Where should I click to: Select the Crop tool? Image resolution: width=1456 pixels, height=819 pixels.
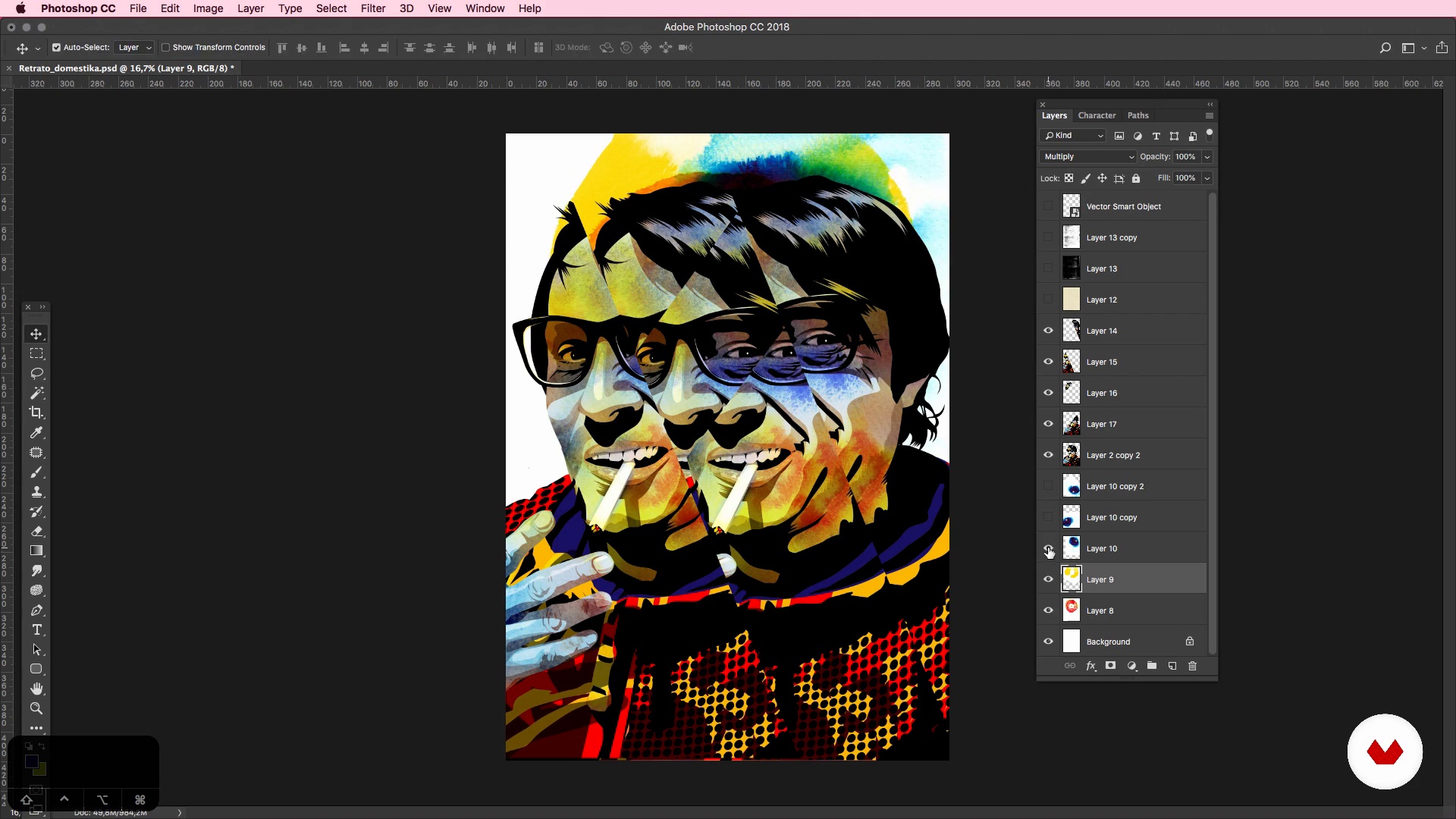(x=36, y=413)
